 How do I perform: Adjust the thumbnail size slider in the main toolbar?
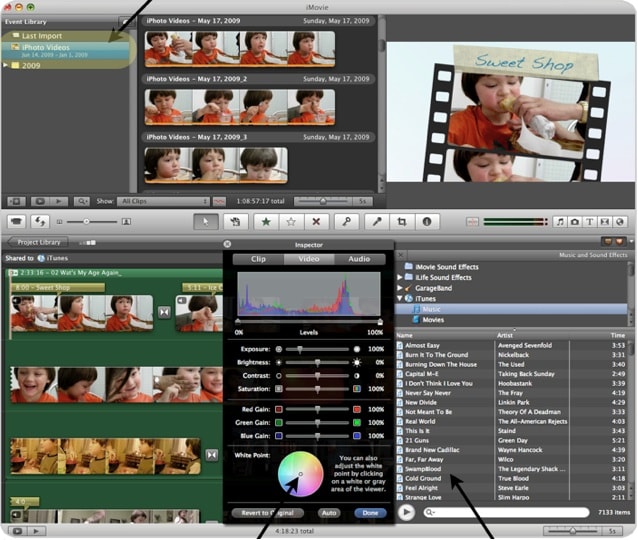click(92, 222)
